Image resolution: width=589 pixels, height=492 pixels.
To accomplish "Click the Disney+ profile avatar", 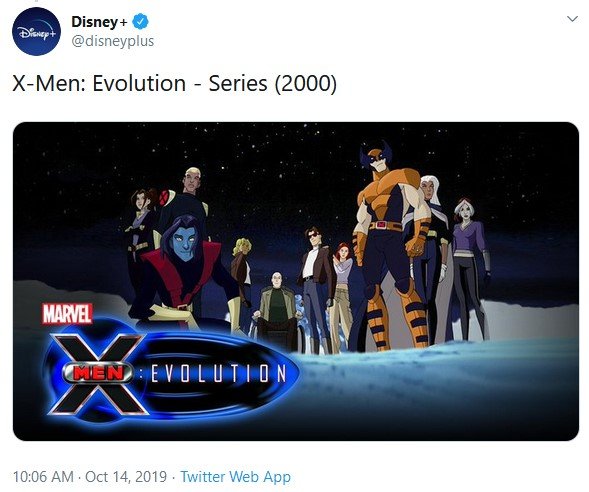I will 36,32.
